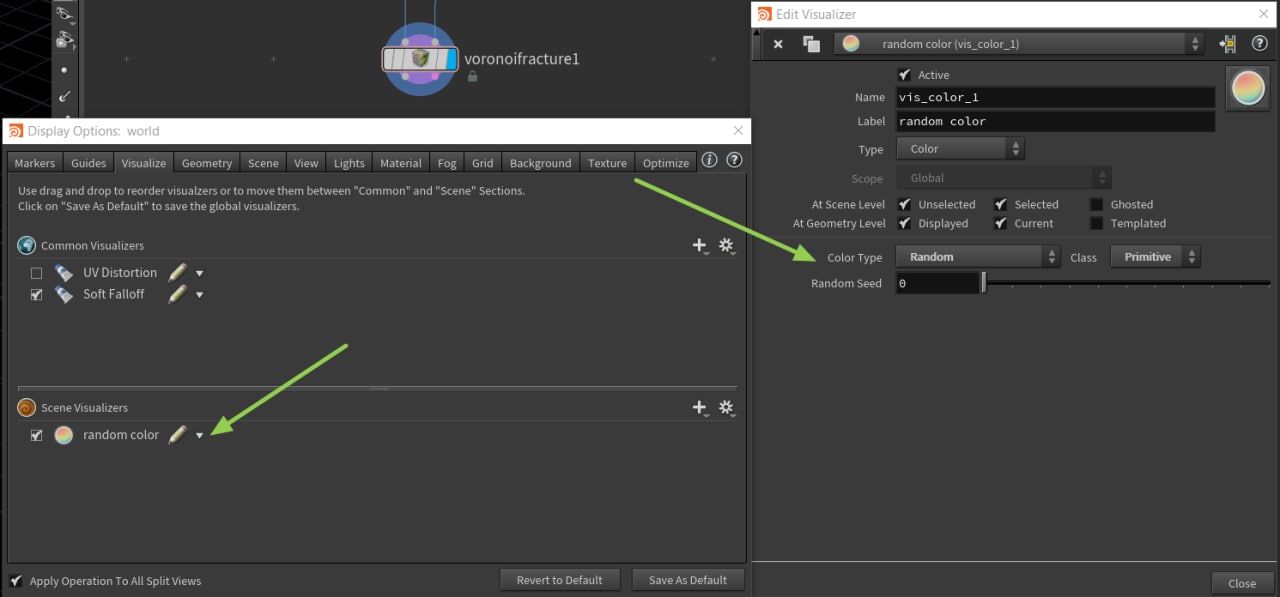
Task: Select the Visualize tab
Action: pyautogui.click(x=144, y=163)
